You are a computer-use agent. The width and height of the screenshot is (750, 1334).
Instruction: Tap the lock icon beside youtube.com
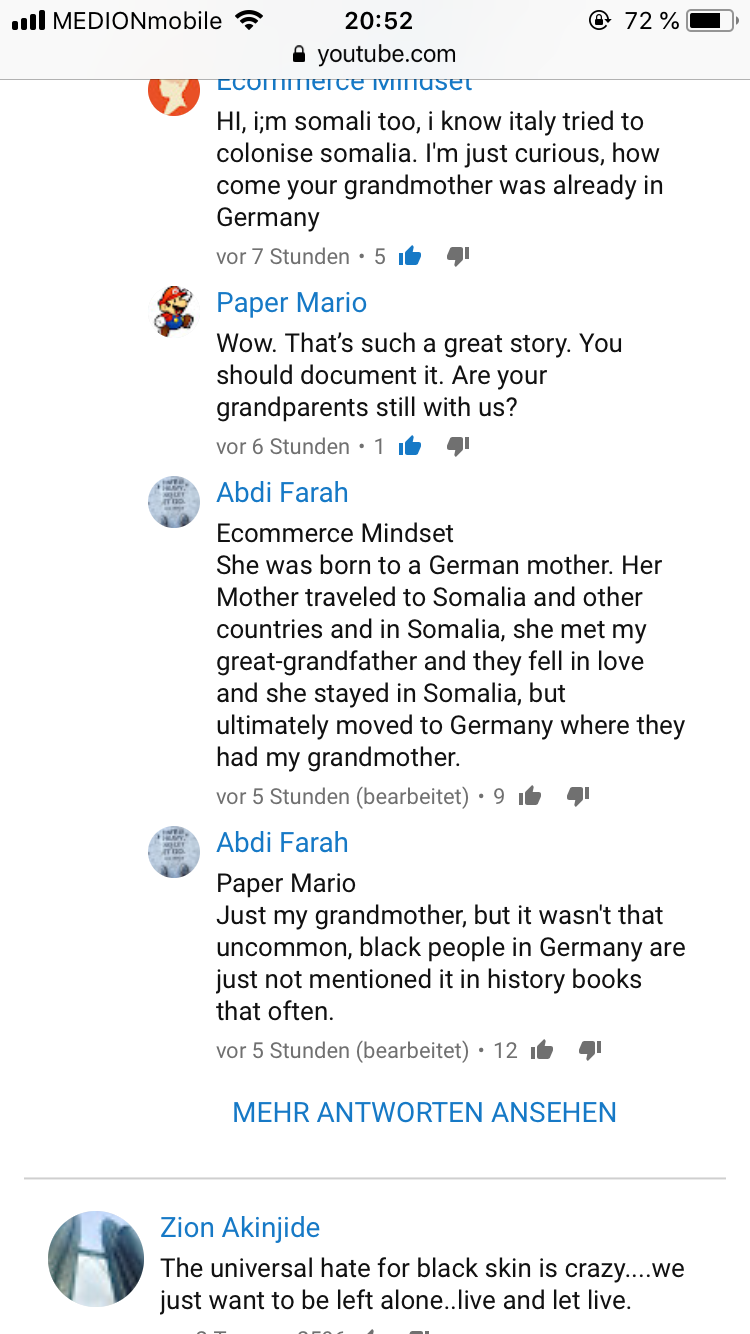(298, 54)
